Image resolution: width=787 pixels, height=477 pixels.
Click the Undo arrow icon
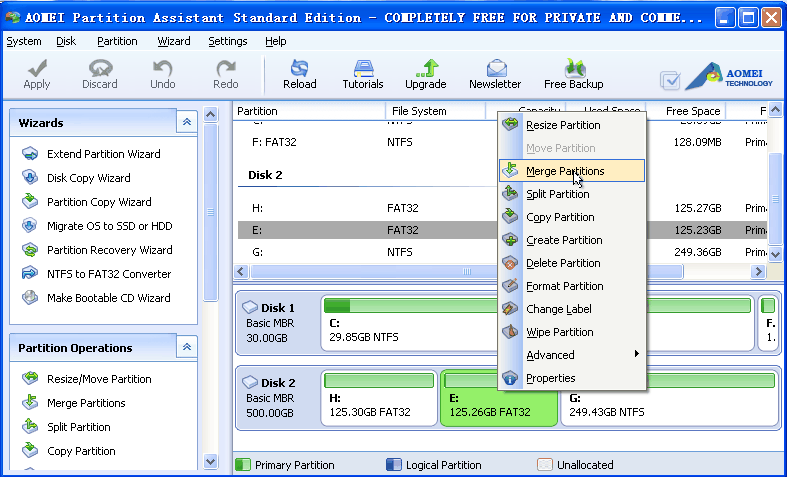(163, 68)
